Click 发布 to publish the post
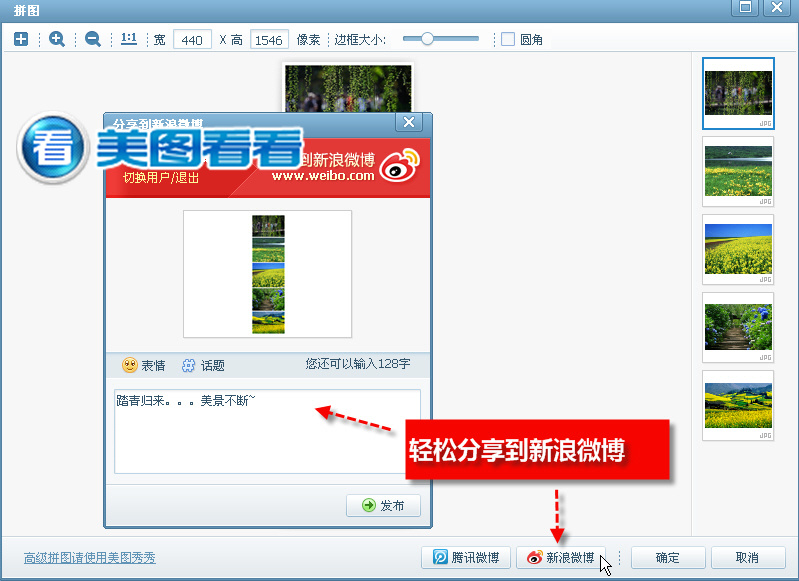799x581 pixels. point(383,506)
